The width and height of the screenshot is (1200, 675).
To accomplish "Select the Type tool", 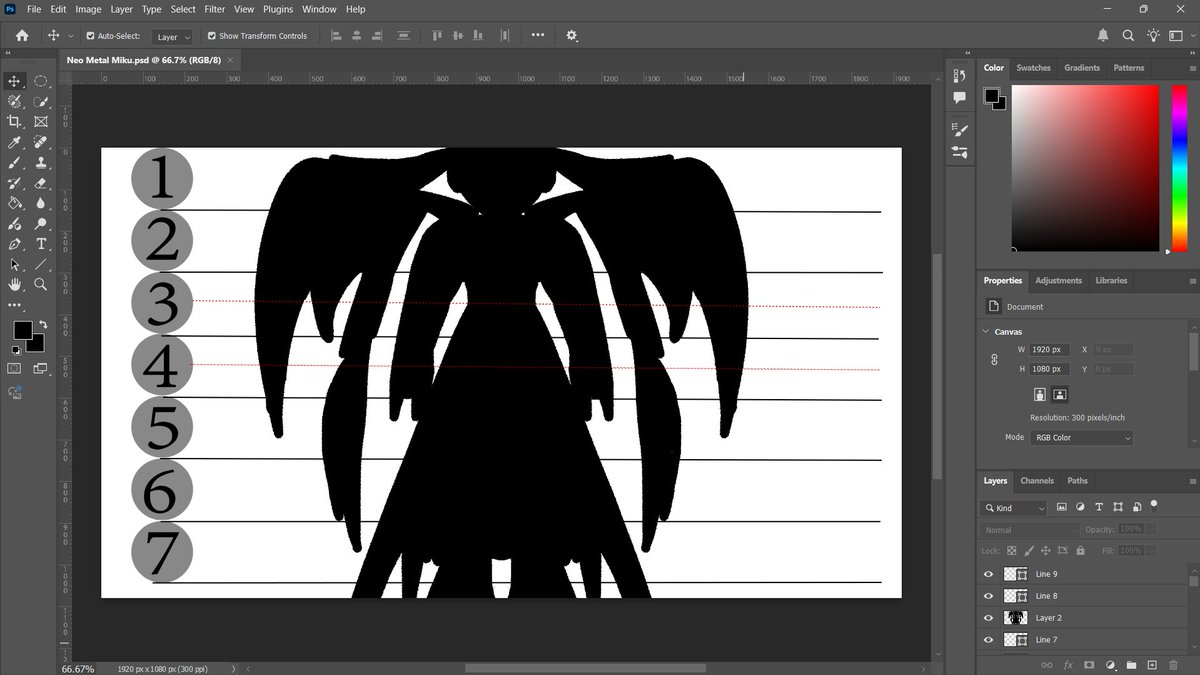I will coord(41,244).
